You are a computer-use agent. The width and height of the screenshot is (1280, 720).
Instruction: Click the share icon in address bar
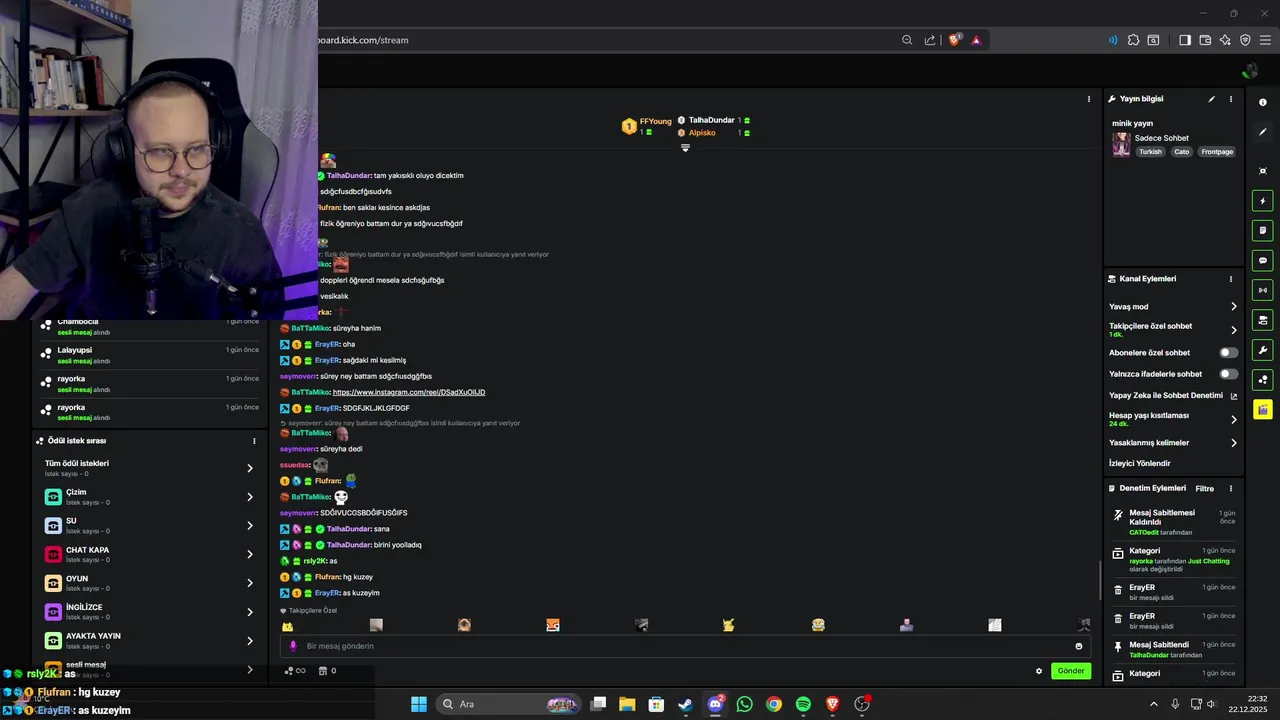[930, 40]
